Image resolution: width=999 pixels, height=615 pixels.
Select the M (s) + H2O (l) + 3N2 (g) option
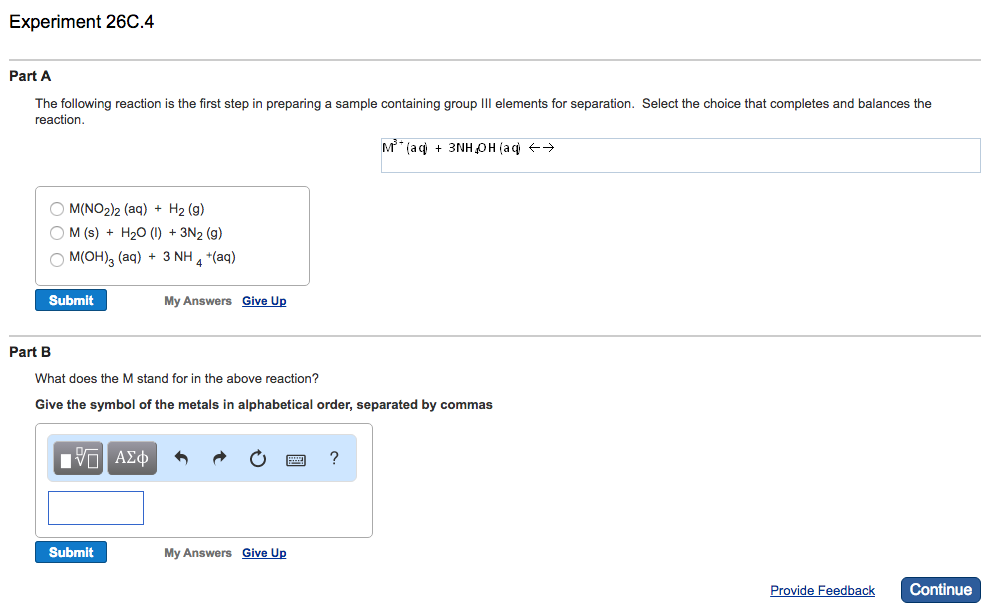57,232
